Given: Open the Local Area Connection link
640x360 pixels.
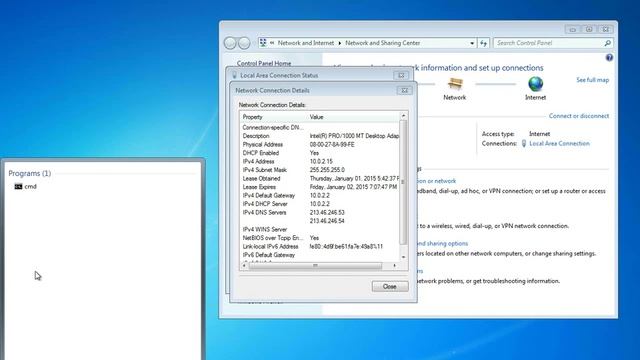Looking at the screenshot, I should 559,144.
